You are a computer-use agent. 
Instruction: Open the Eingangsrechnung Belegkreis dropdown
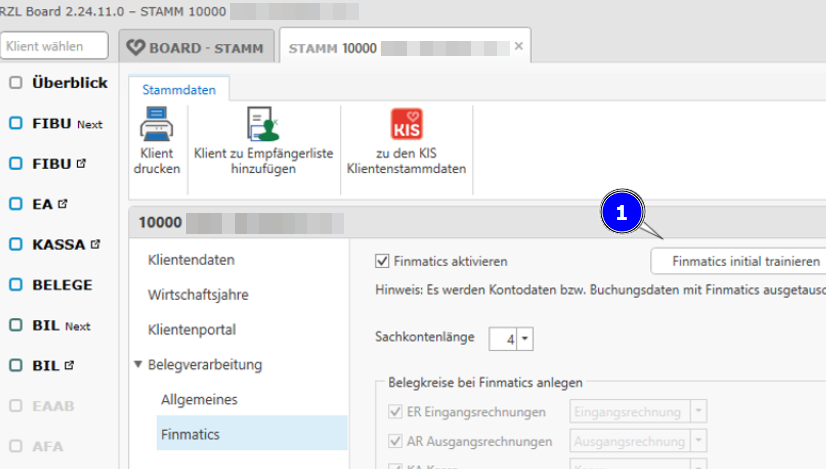tap(699, 412)
